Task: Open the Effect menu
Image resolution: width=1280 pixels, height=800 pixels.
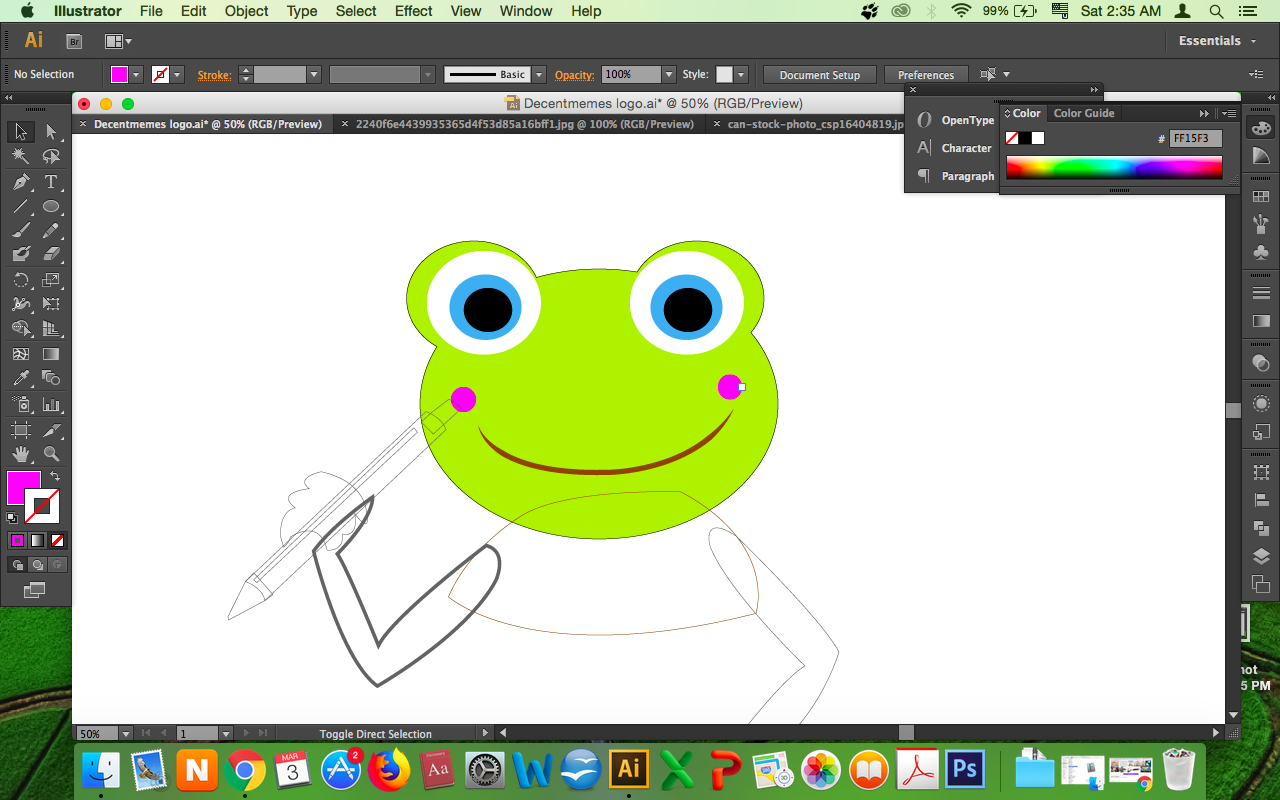Action: pyautogui.click(x=413, y=11)
